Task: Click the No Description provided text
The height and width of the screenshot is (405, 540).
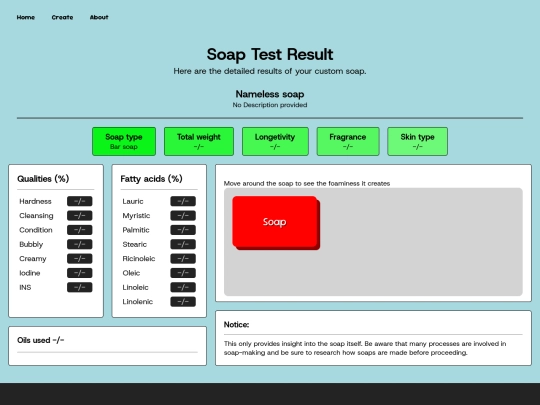Action: pyautogui.click(x=270, y=105)
